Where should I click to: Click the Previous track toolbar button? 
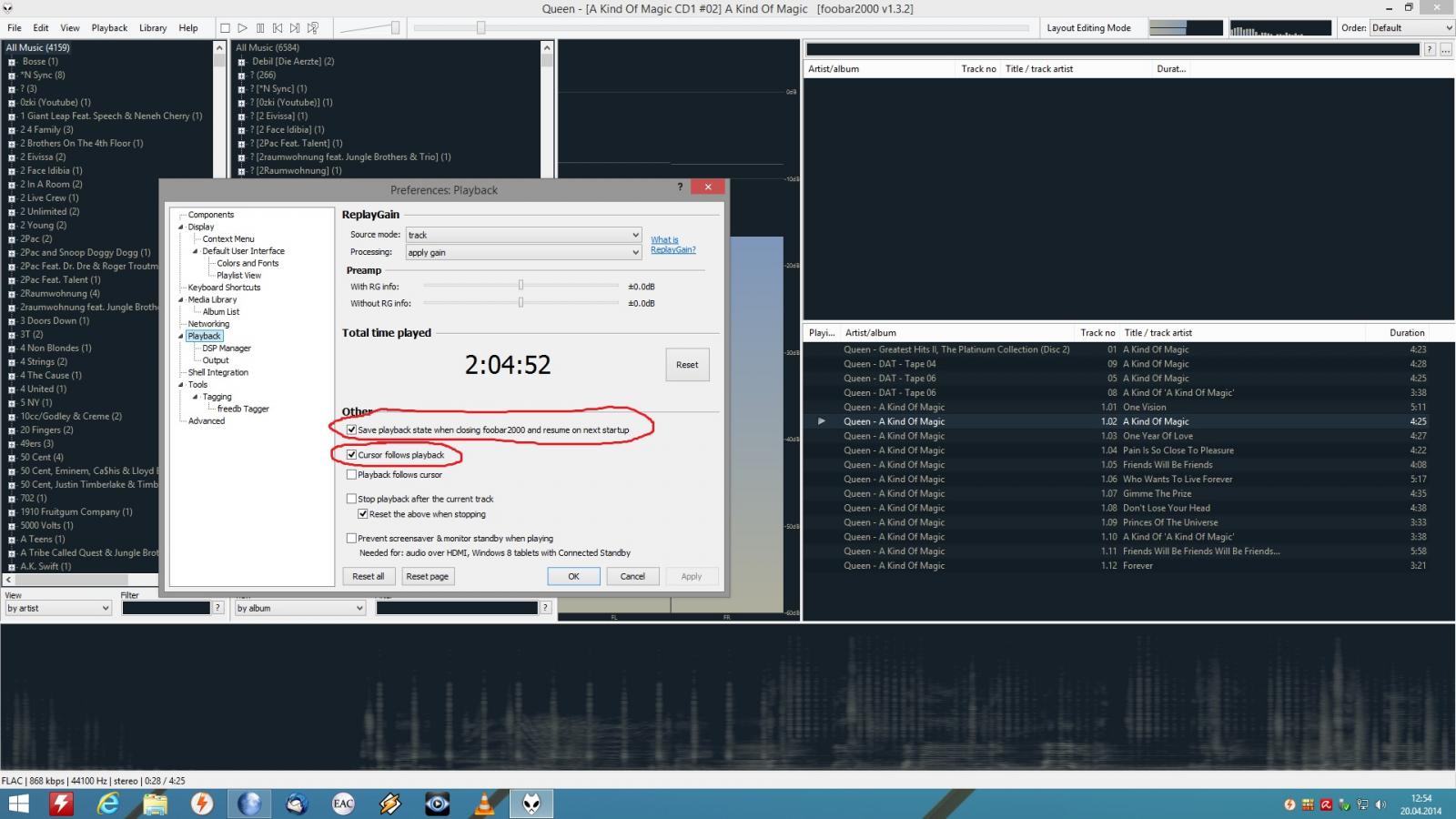pos(278,28)
